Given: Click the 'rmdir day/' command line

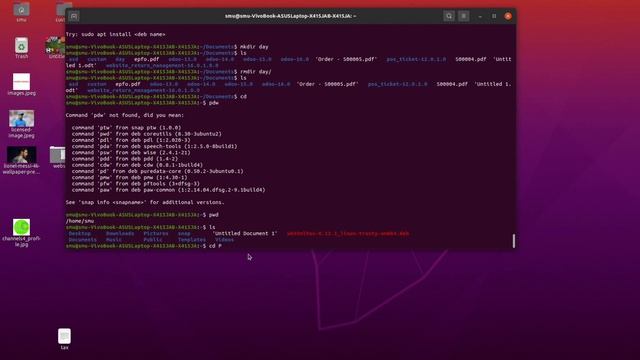Looking at the screenshot, I should [x=169, y=72].
